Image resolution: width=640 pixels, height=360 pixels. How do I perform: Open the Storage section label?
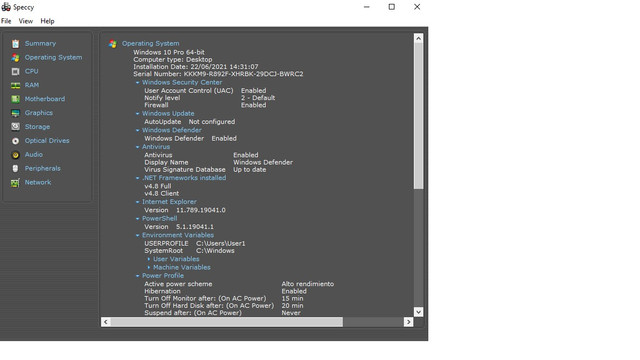click(x=38, y=127)
